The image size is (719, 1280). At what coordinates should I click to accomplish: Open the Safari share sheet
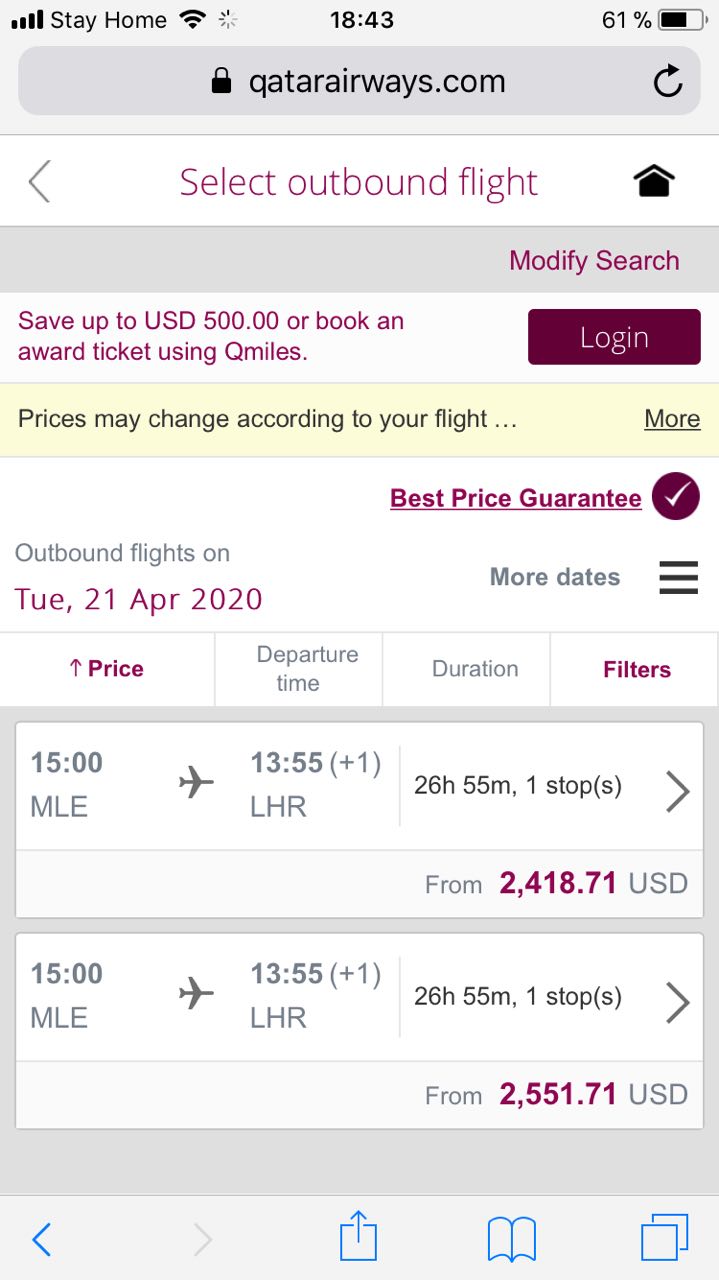click(x=358, y=1239)
